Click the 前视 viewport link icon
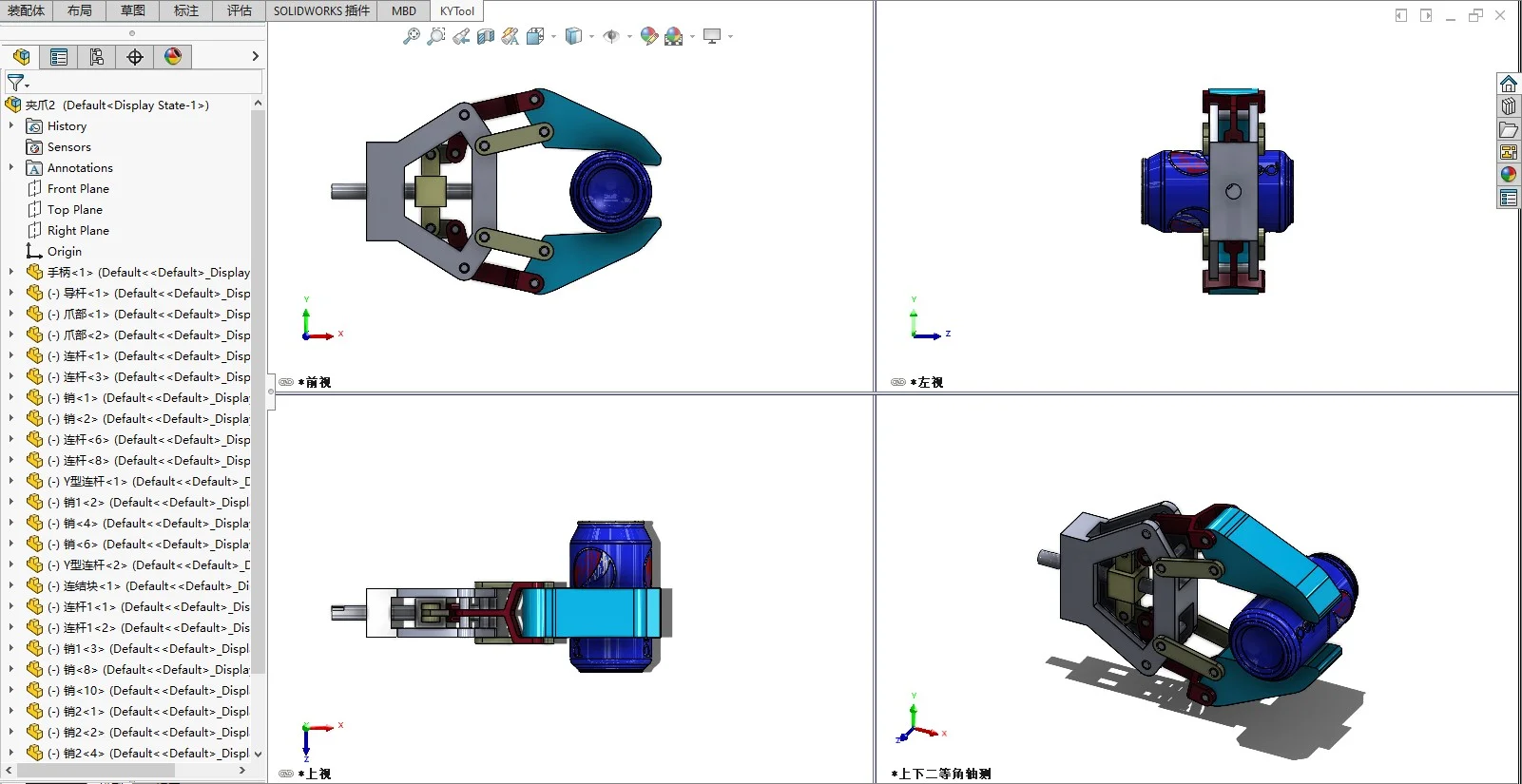Image resolution: width=1522 pixels, height=784 pixels. pos(286,382)
